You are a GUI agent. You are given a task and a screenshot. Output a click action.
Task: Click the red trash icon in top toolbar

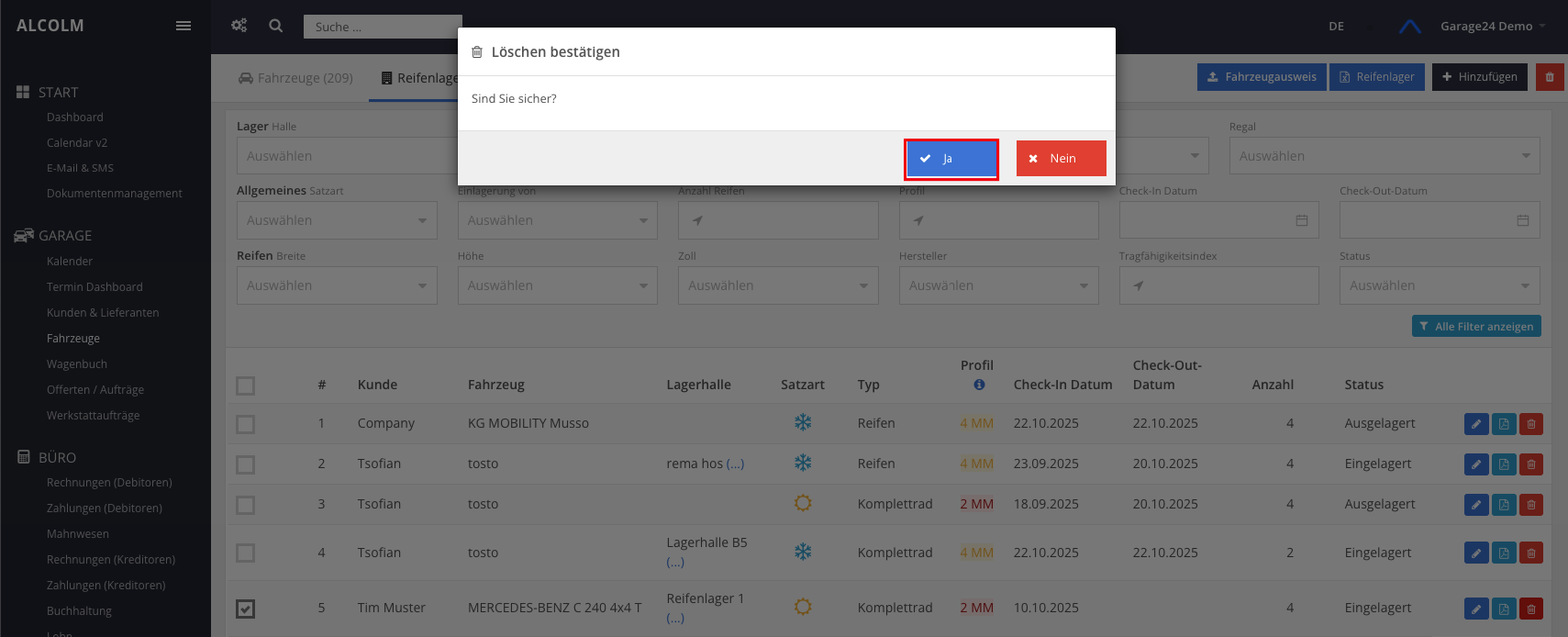1550,77
